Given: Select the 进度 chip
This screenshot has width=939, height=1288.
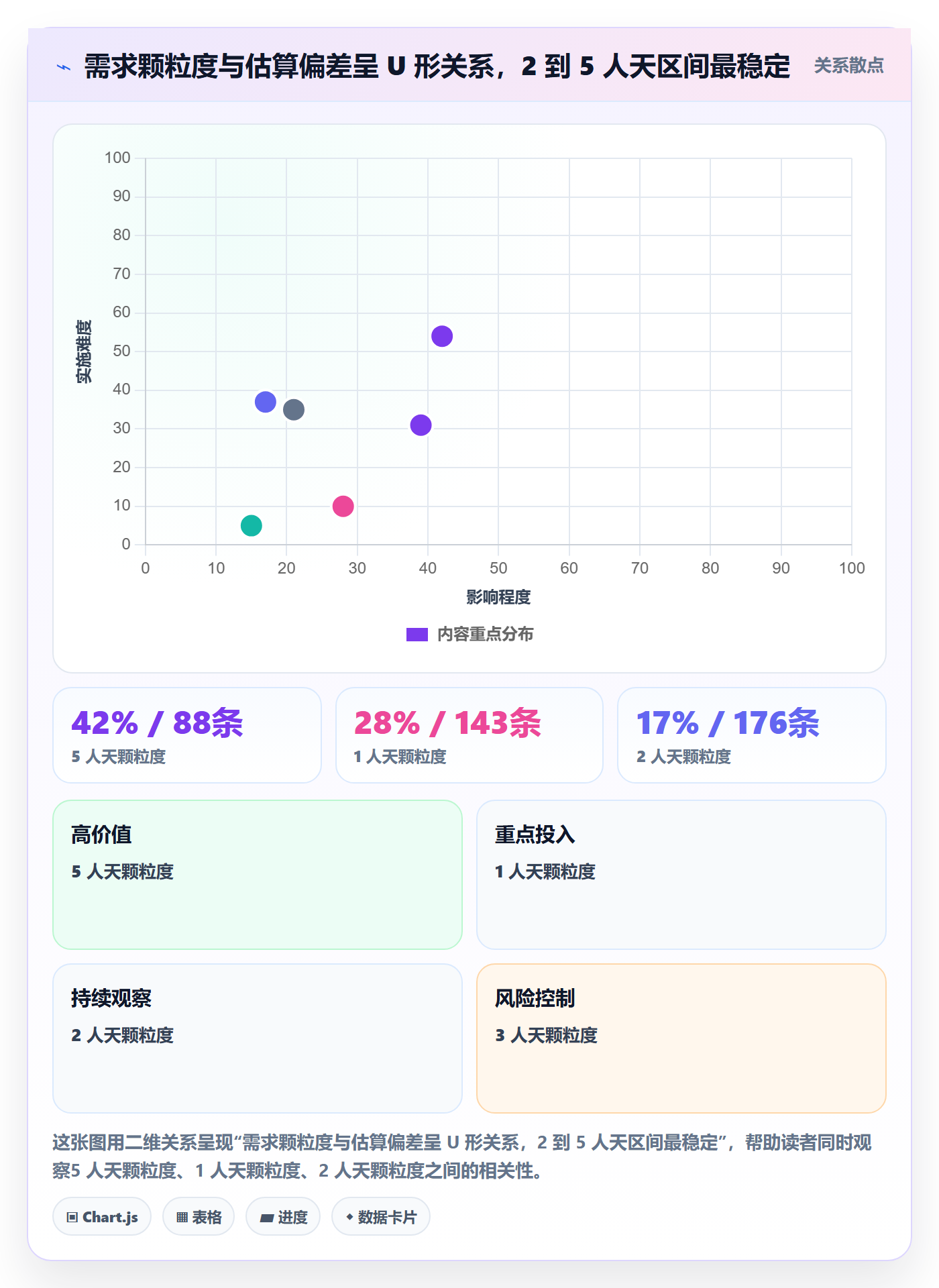Looking at the screenshot, I should (283, 1216).
